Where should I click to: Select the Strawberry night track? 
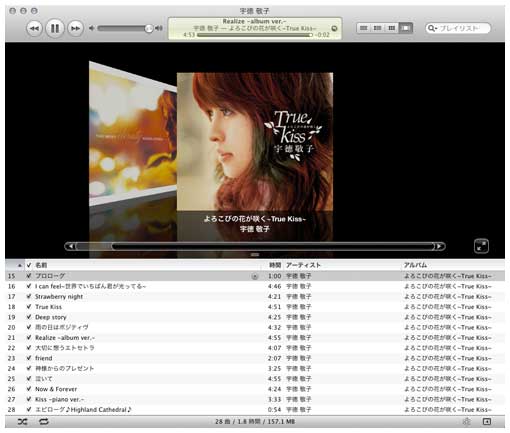point(255,297)
